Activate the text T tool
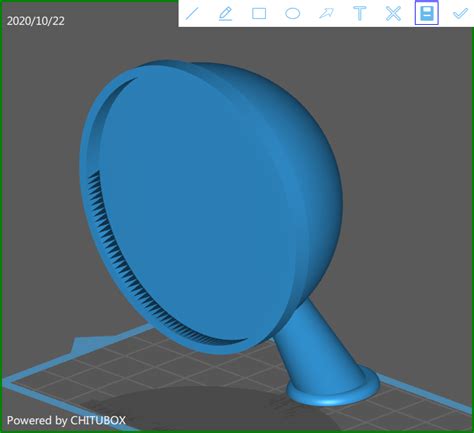This screenshot has width=474, height=433. [x=360, y=14]
